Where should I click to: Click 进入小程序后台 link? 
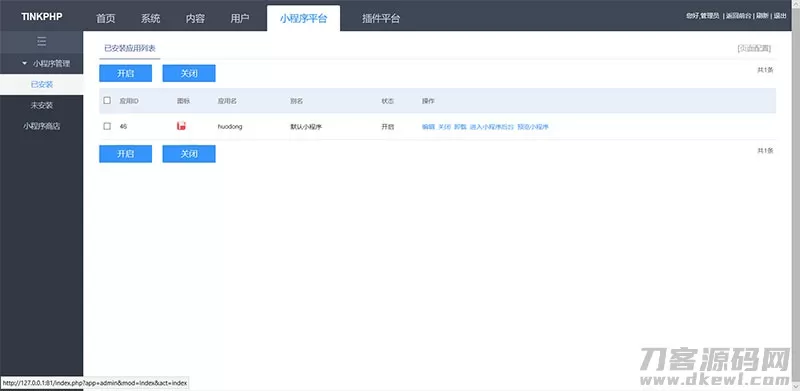[x=492, y=127]
